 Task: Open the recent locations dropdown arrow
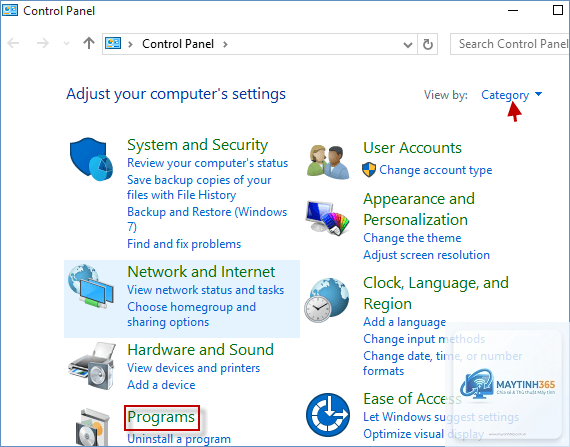point(66,44)
